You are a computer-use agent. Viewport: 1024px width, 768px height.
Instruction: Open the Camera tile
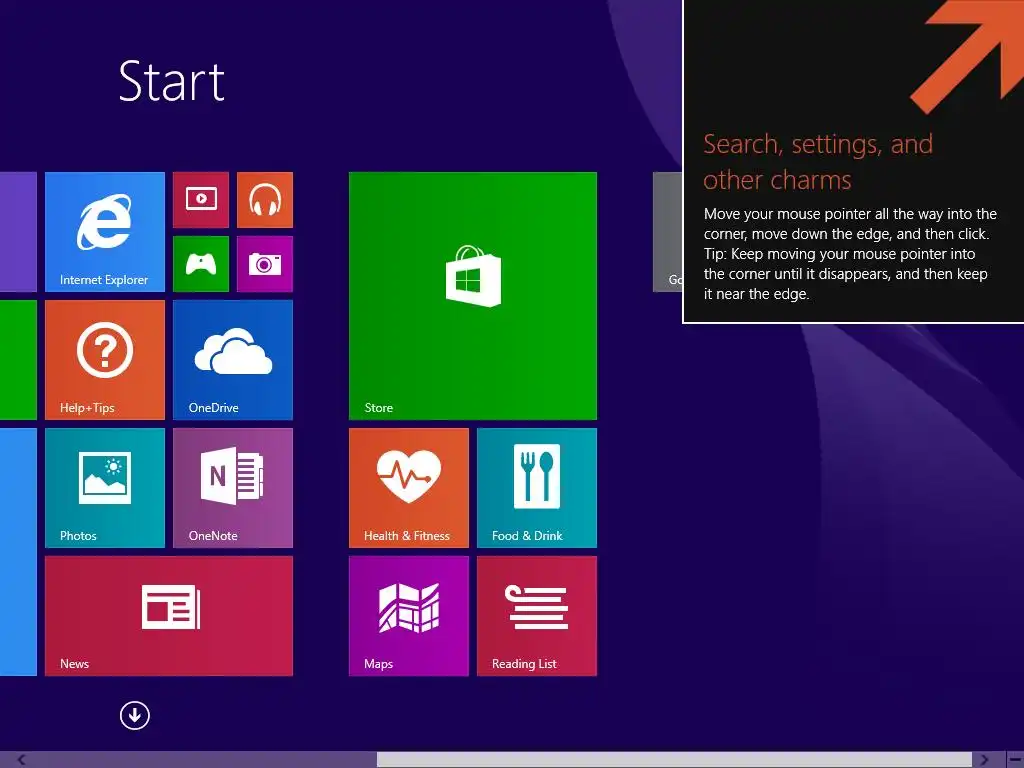(264, 264)
